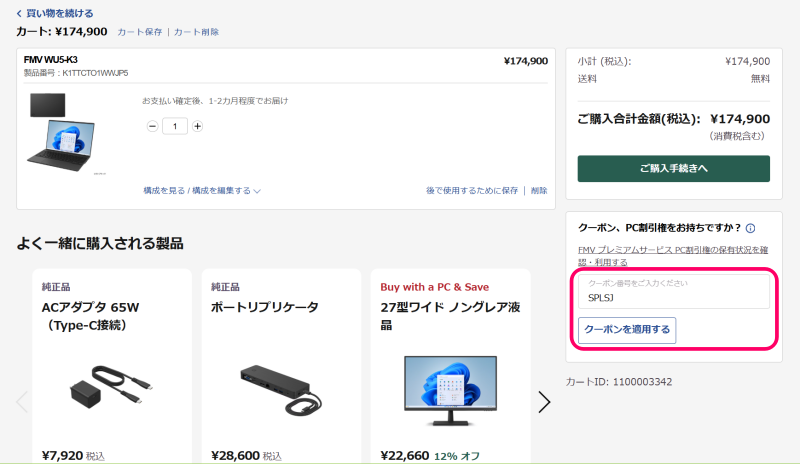The width and height of the screenshot is (800, 464).
Task: Select Buy with a PC & Save label
Action: tap(435, 287)
